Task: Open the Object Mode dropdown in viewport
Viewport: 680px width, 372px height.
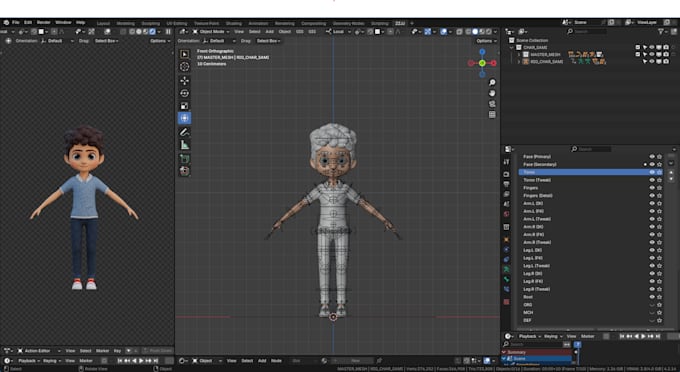Action: tap(211, 32)
